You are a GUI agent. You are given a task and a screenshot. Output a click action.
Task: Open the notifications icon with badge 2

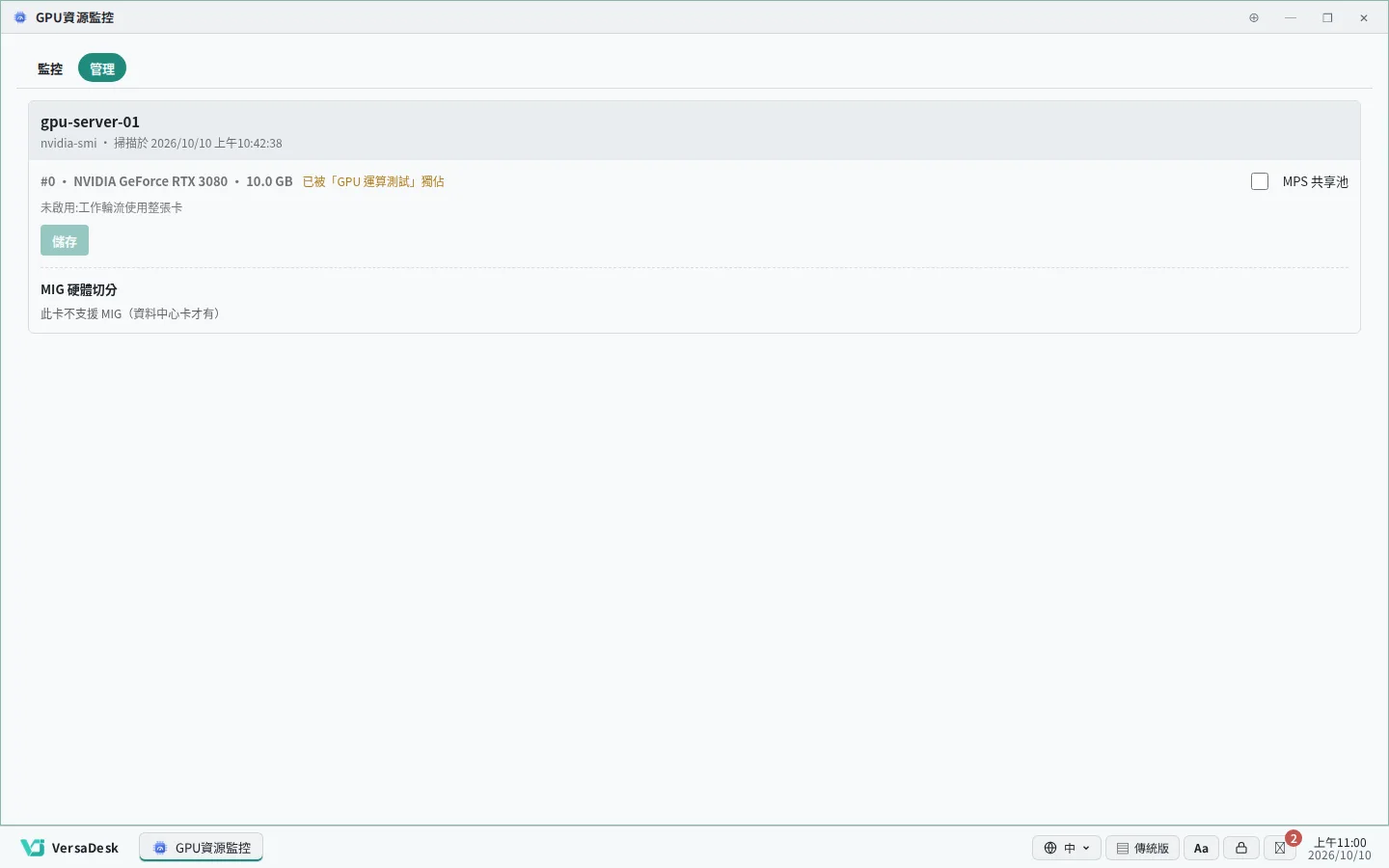pyautogui.click(x=1280, y=848)
